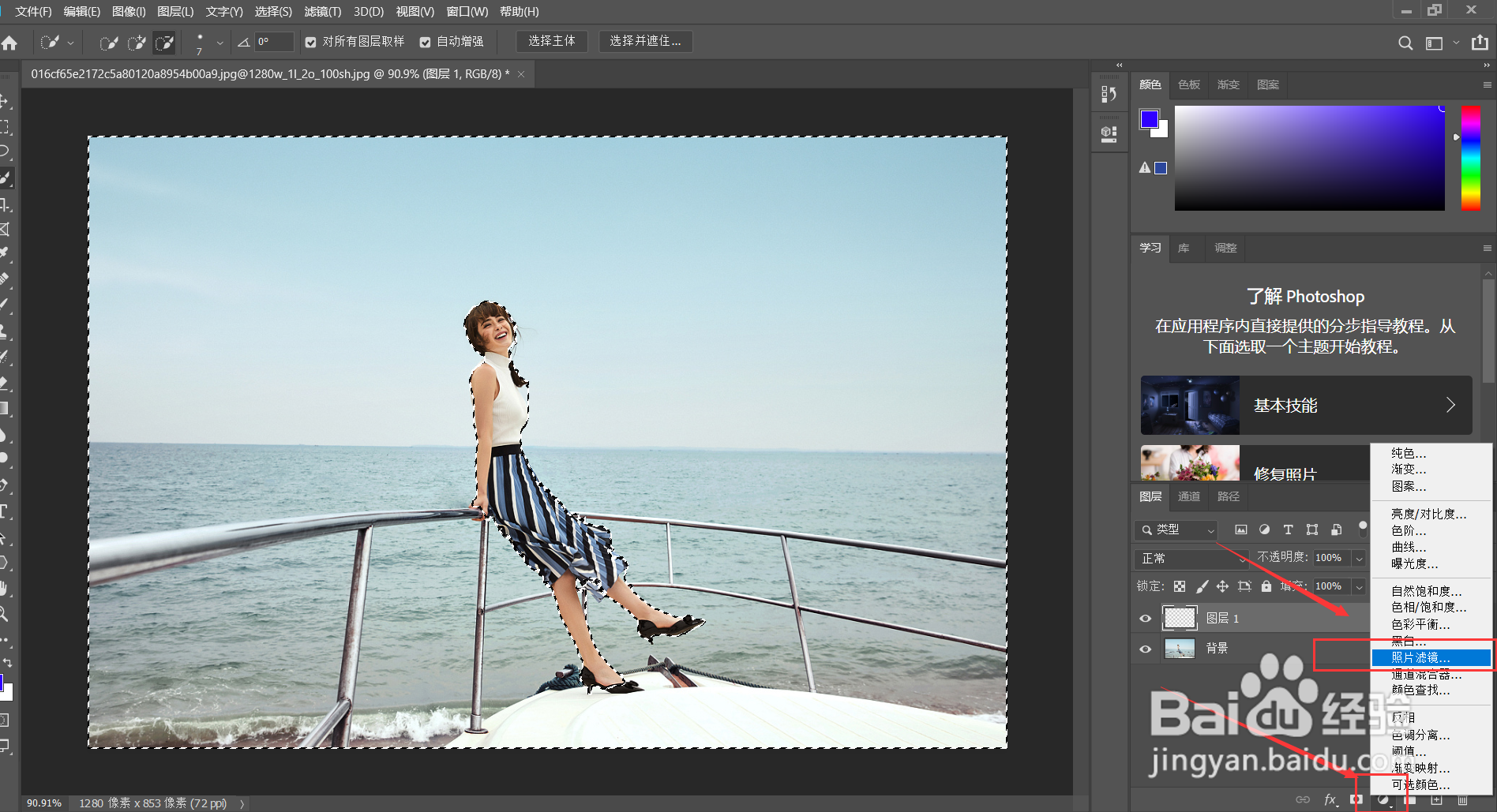The width and height of the screenshot is (1497, 812).
Task: Click the out-of-gamut warning triangle
Action: coord(1144,167)
